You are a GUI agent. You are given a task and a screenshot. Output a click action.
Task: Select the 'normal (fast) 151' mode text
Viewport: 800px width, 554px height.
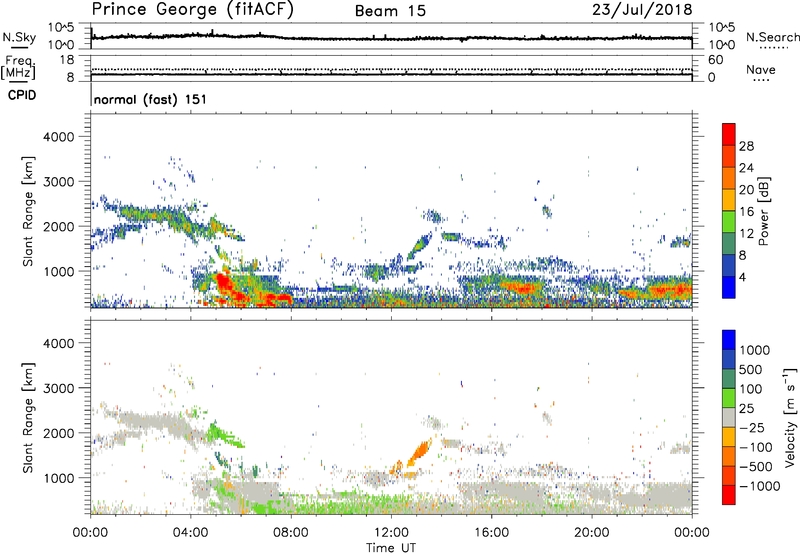pos(151,99)
